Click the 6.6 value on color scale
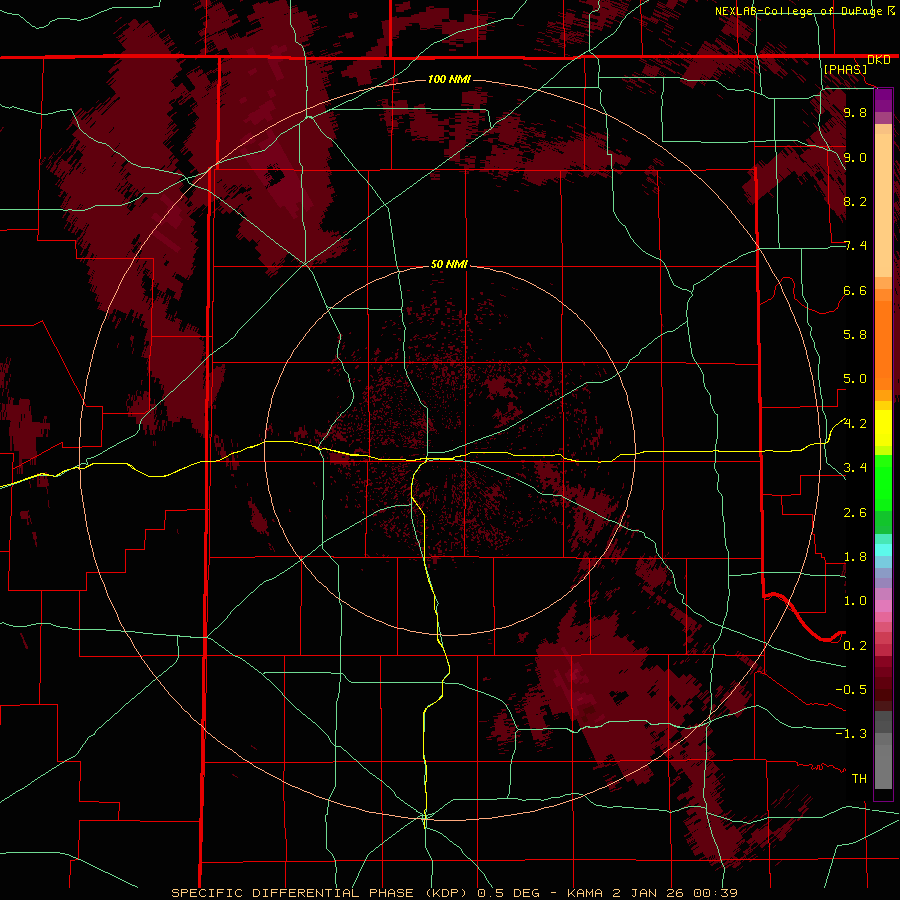Screen dimensions: 900x900 [x=855, y=290]
